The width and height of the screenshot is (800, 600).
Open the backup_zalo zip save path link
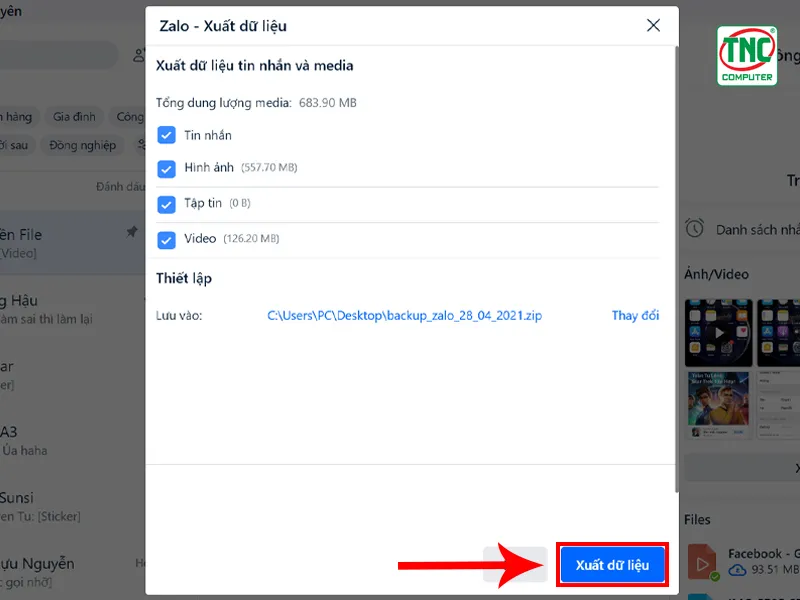click(404, 315)
